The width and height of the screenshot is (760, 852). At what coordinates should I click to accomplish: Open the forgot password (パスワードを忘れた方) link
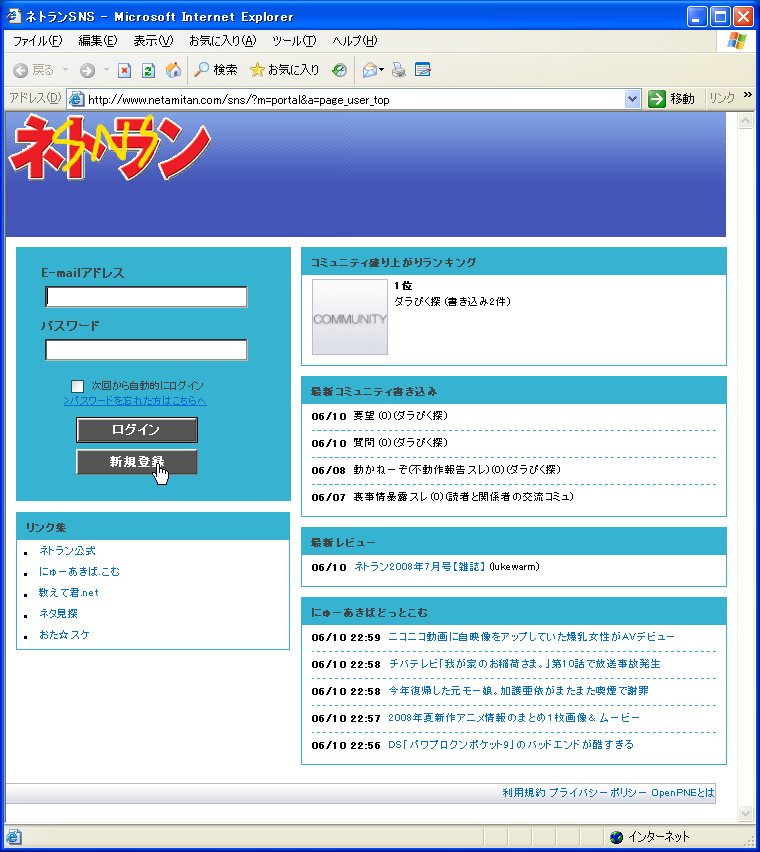(135, 401)
